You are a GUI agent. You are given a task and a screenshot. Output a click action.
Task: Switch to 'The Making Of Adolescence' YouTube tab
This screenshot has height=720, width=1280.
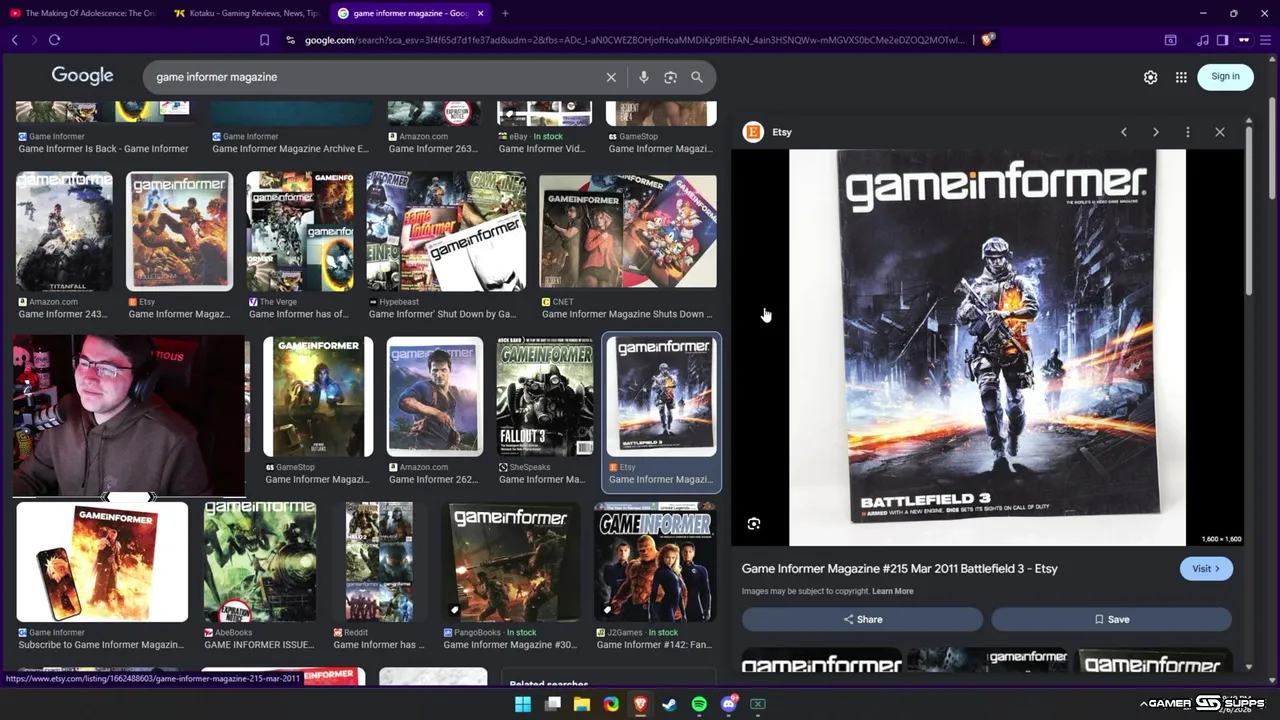[82, 13]
